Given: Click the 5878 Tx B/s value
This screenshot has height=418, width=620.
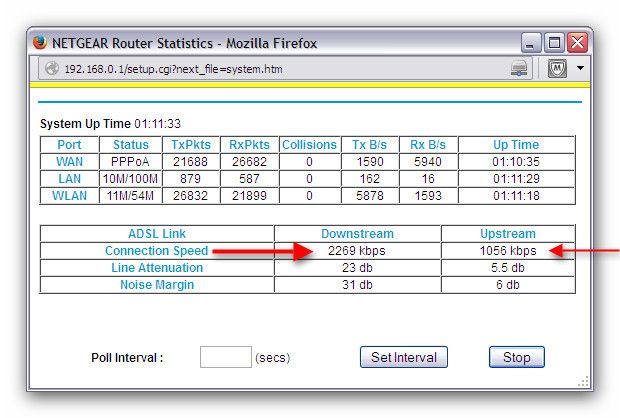Looking at the screenshot, I should click(x=370, y=196).
